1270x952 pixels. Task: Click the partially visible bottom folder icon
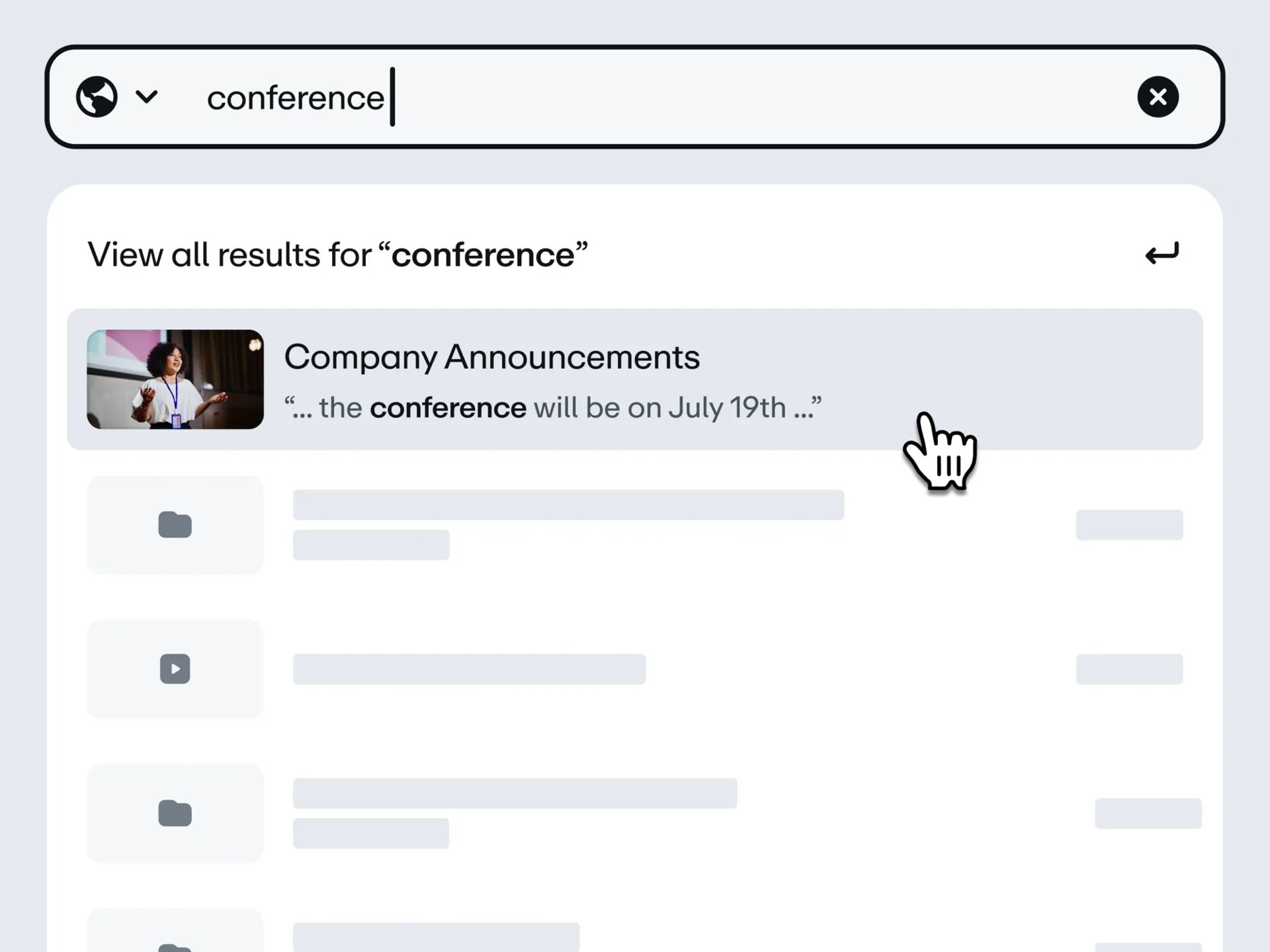pyautogui.click(x=175, y=947)
